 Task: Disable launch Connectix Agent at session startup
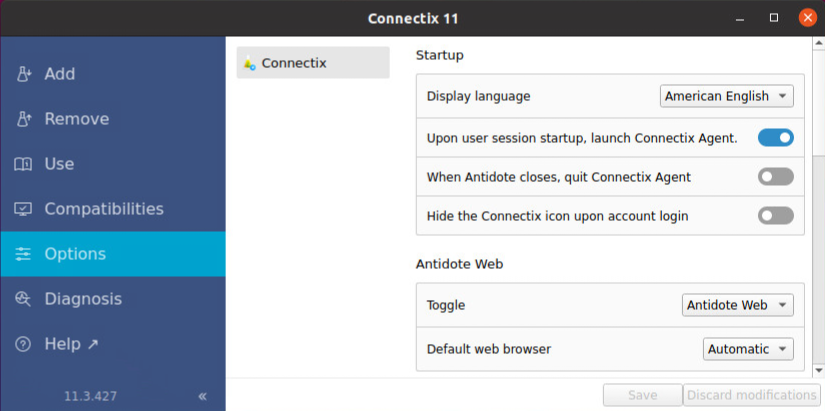tap(775, 138)
